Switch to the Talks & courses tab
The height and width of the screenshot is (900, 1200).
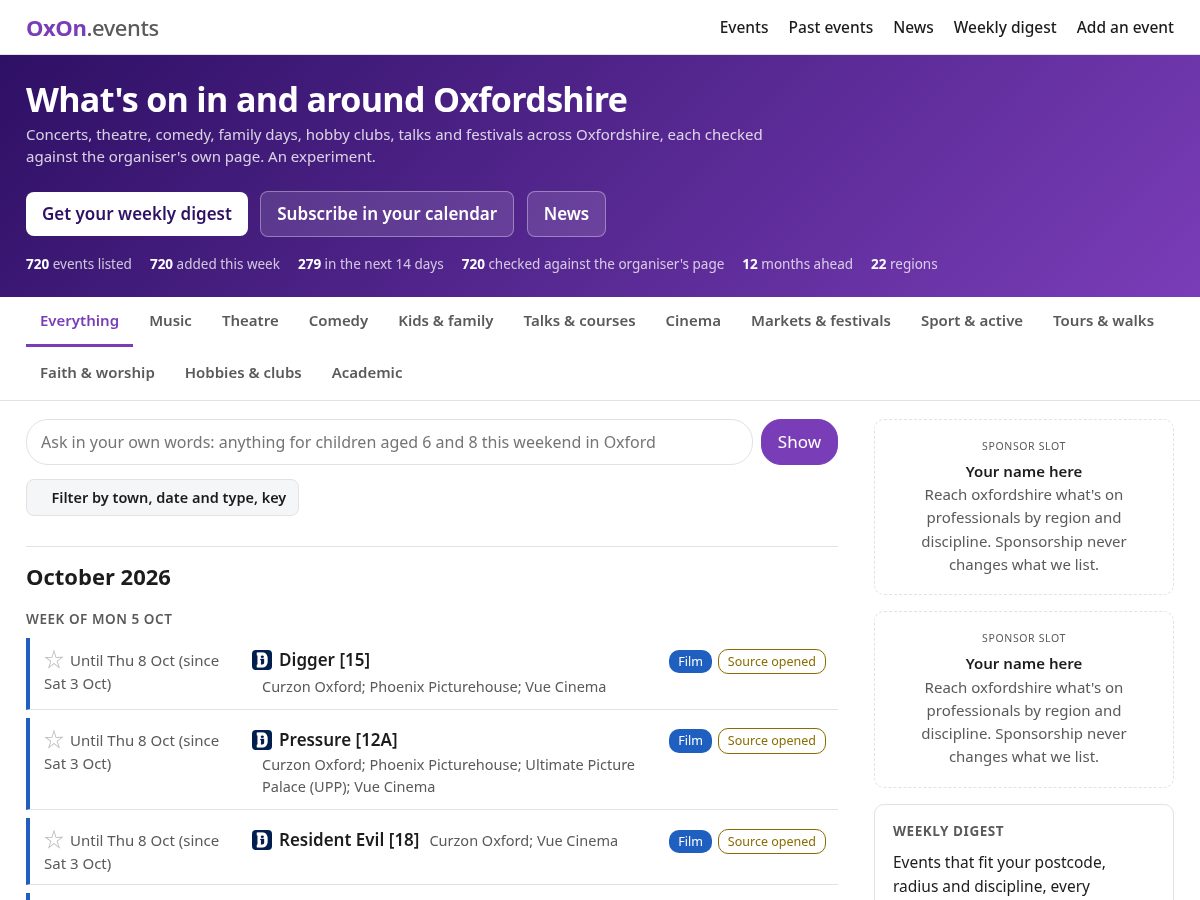[x=579, y=321]
